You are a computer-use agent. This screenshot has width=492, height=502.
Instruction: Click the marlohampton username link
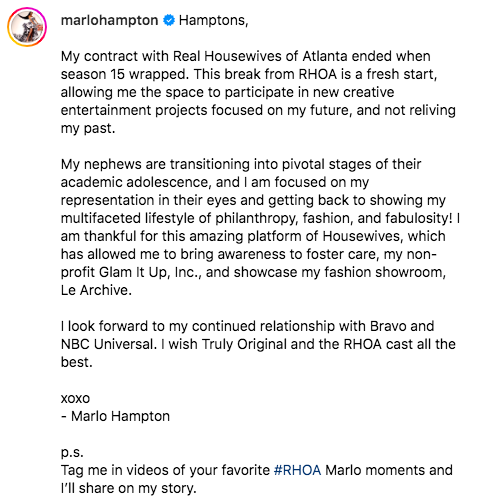109,20
